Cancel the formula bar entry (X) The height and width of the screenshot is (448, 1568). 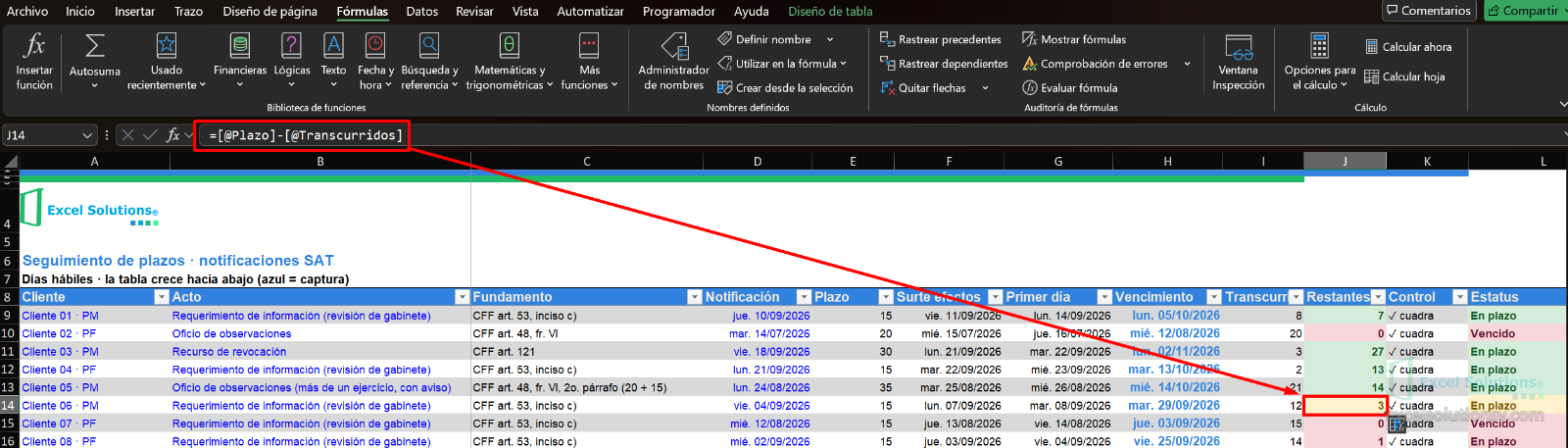click(x=127, y=135)
